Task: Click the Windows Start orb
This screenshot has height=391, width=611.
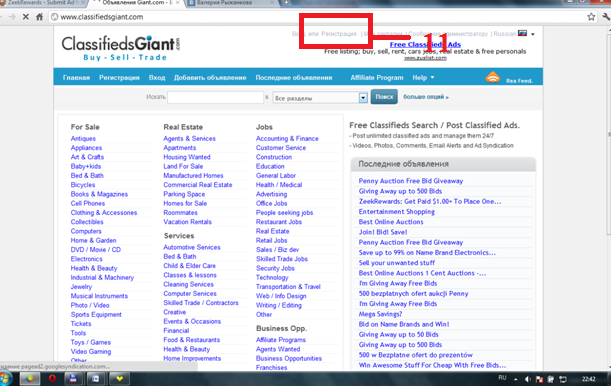Action: coord(5,378)
